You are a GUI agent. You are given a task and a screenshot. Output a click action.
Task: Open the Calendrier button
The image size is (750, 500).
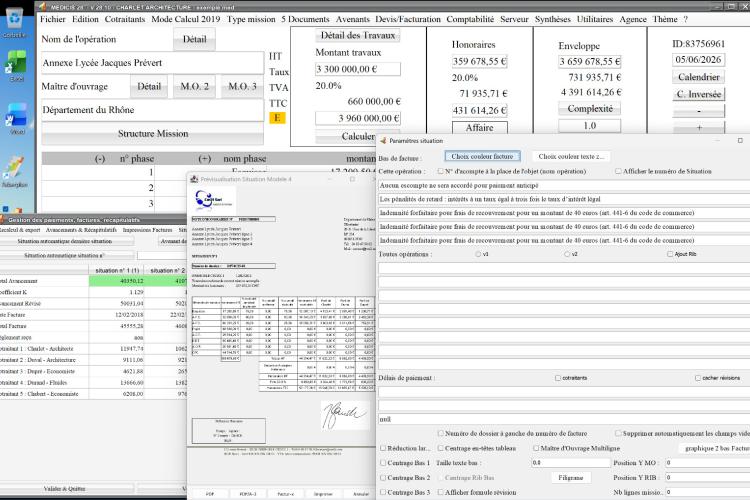tap(698, 77)
